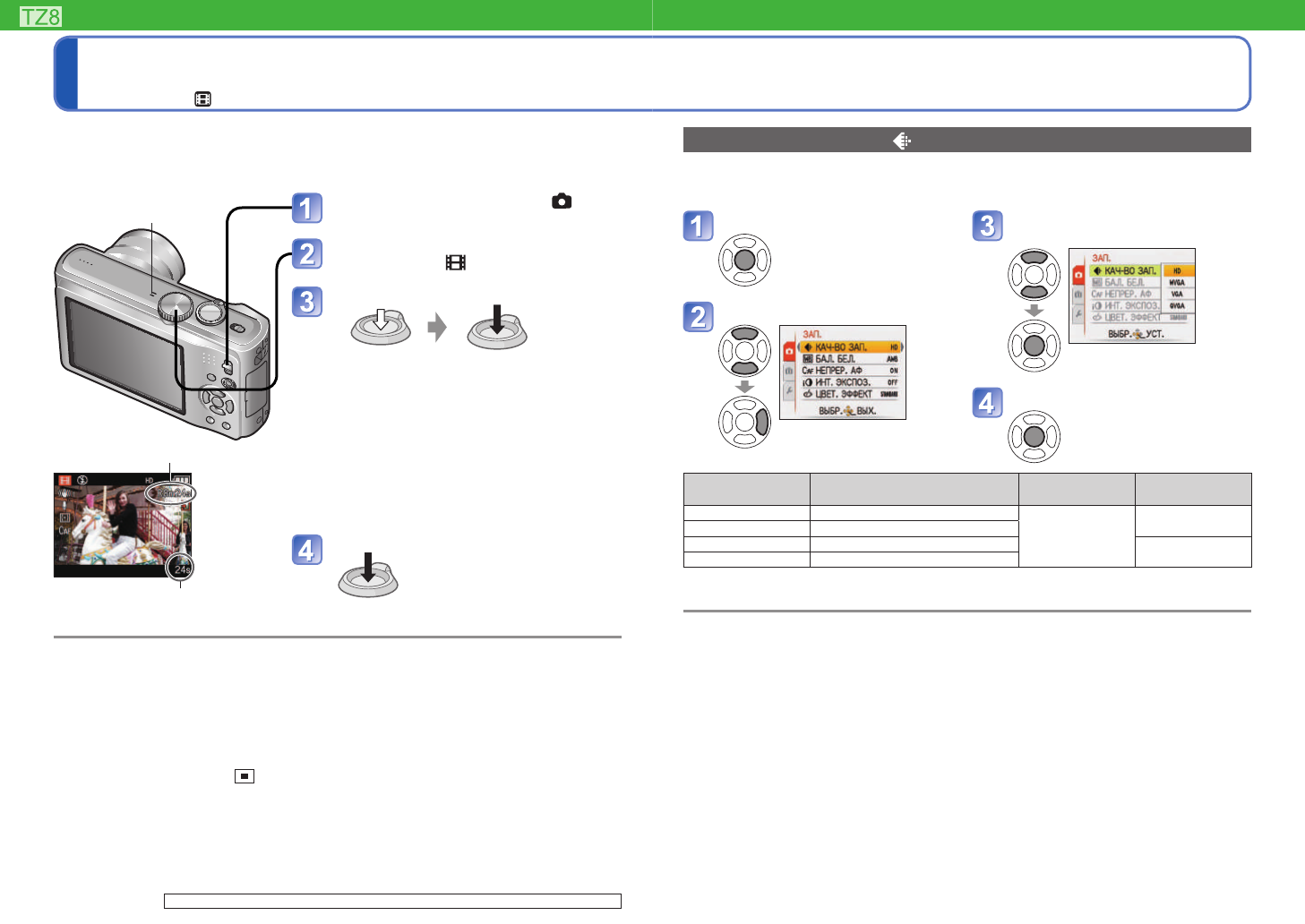Click the TZ8 model badge
This screenshot has width=1305, height=924.
[x=40, y=16]
